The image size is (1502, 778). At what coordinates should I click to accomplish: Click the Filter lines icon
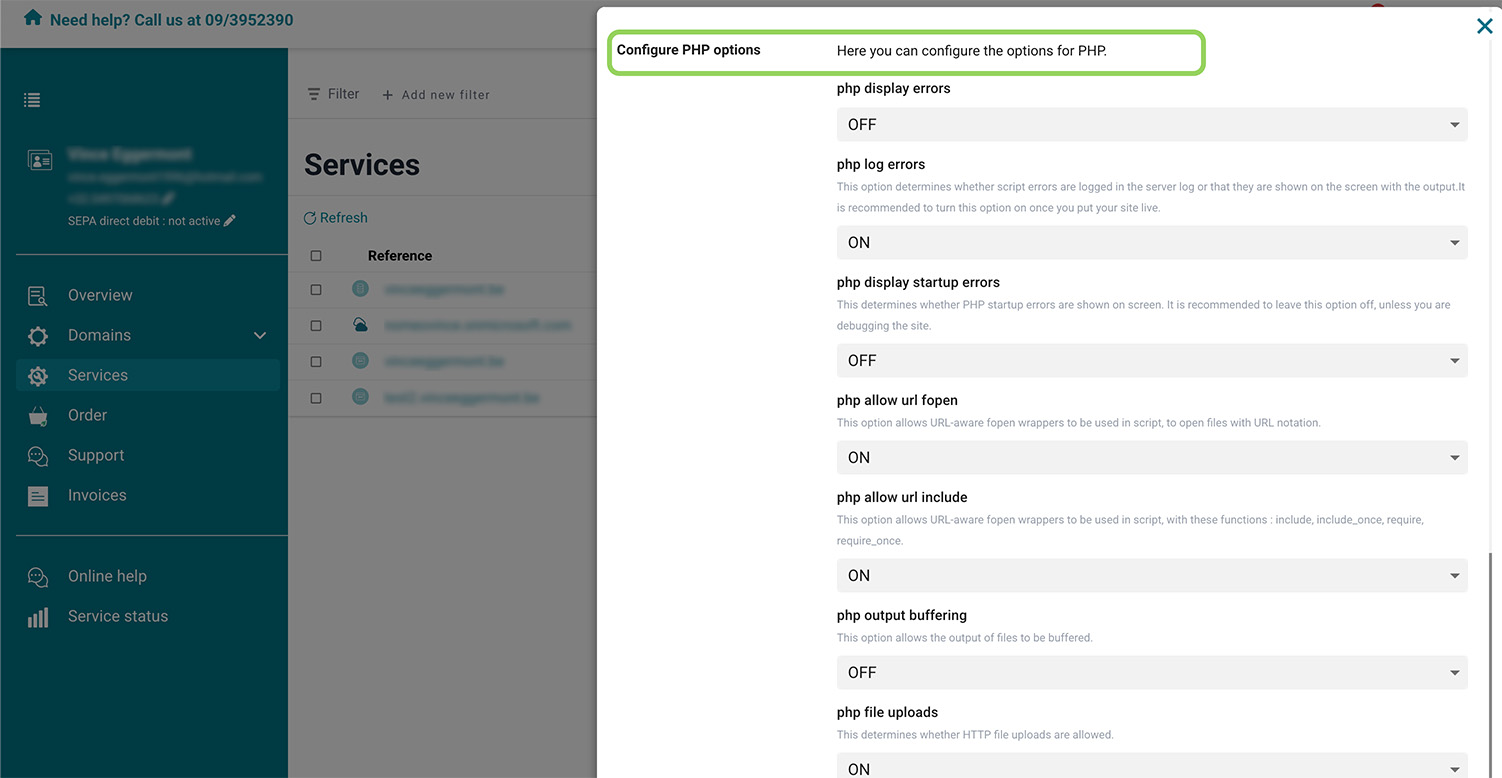coord(314,94)
